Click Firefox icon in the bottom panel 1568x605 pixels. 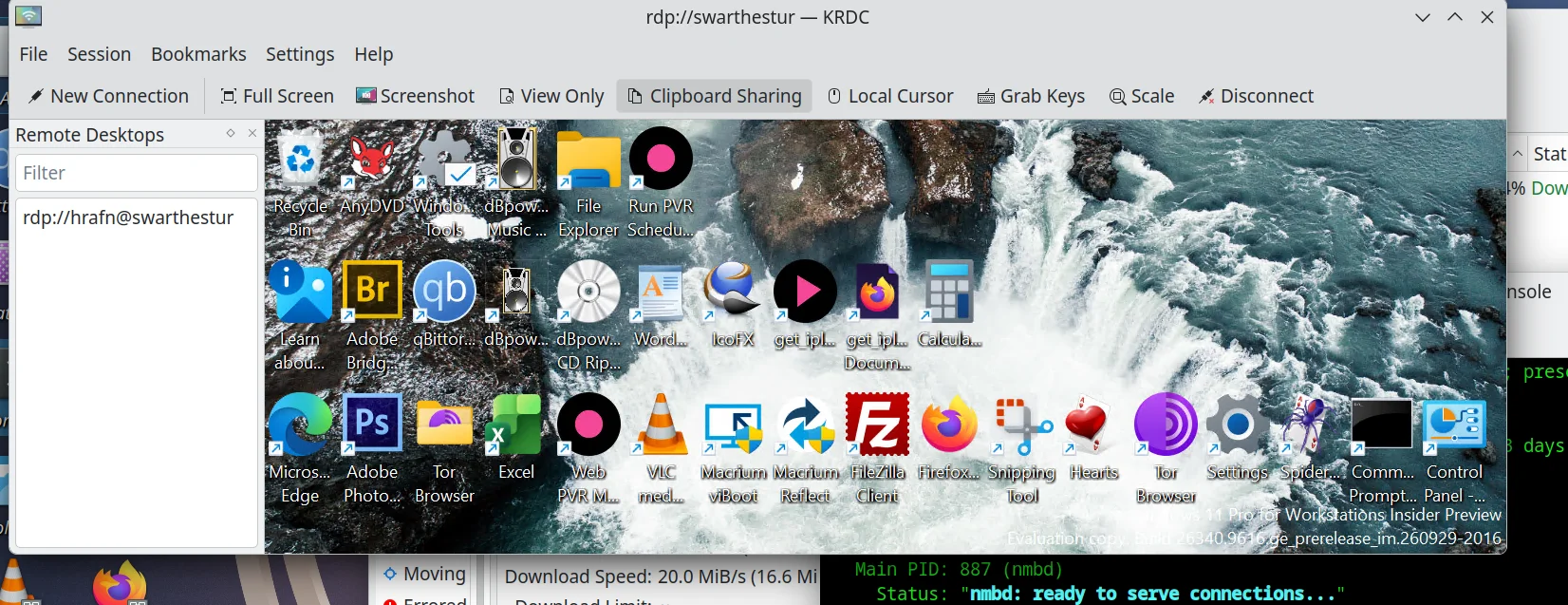[120, 584]
